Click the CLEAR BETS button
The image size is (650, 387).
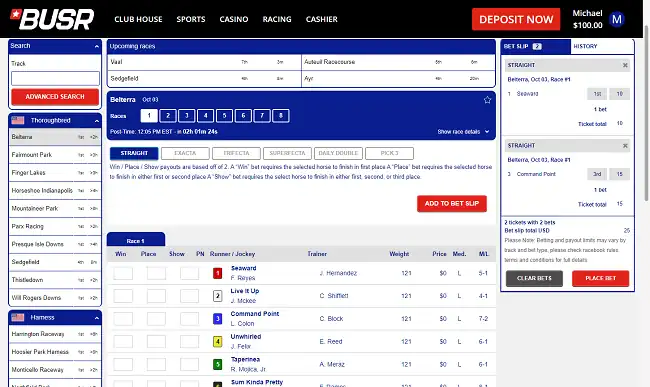tap(534, 278)
